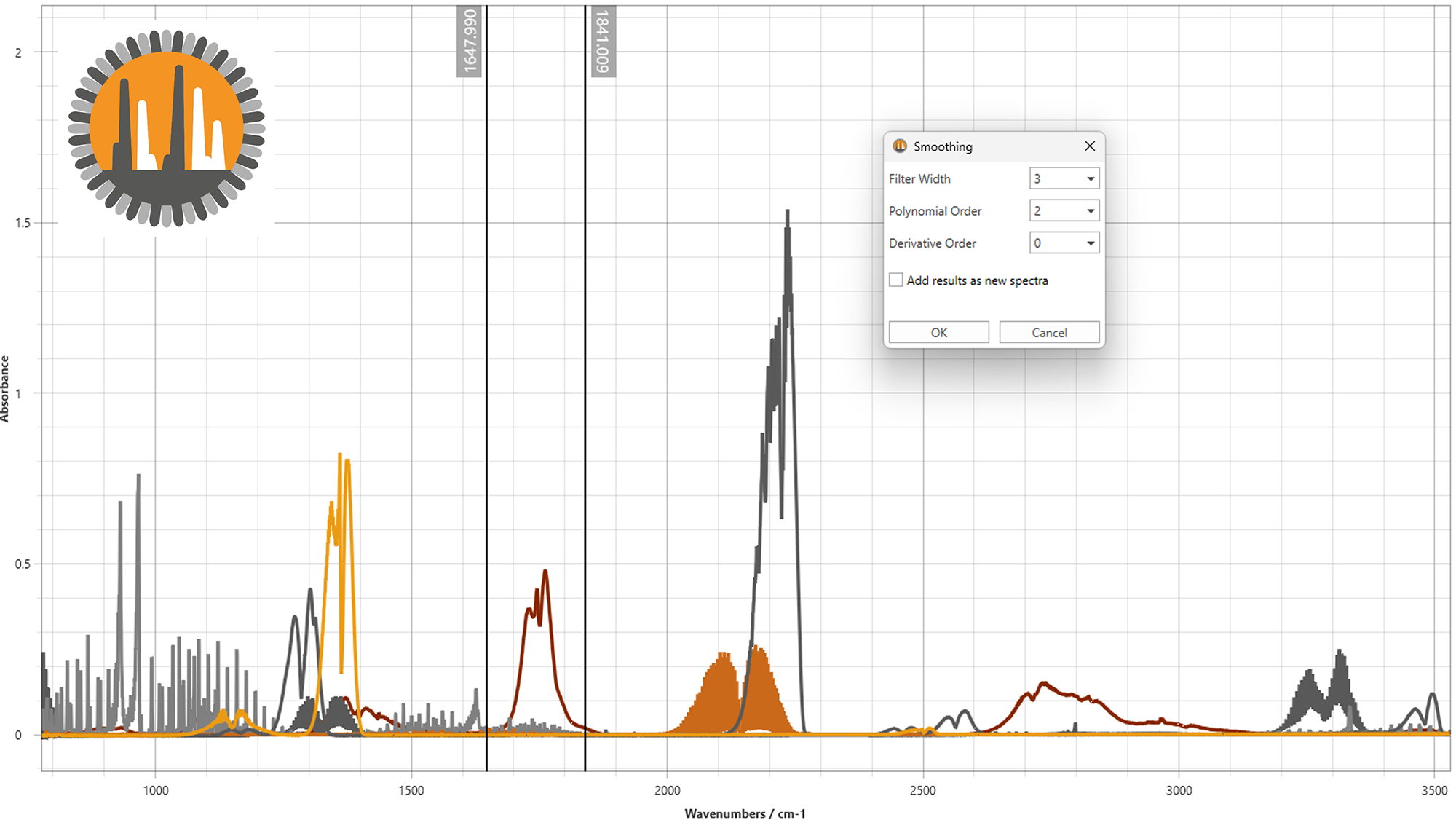Open the Filter Width dropdown
The image size is (1456, 820).
point(1091,178)
